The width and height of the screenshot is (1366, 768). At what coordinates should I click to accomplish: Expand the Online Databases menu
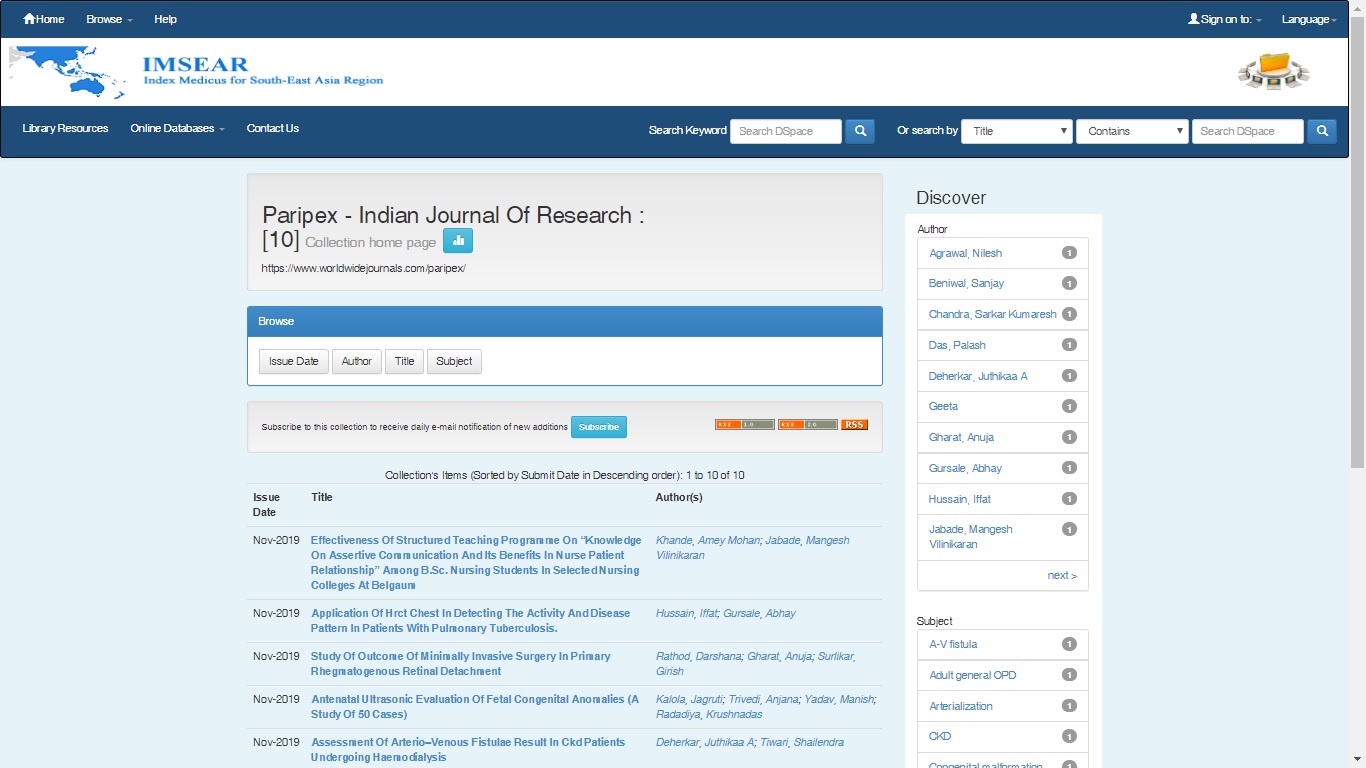coord(177,128)
